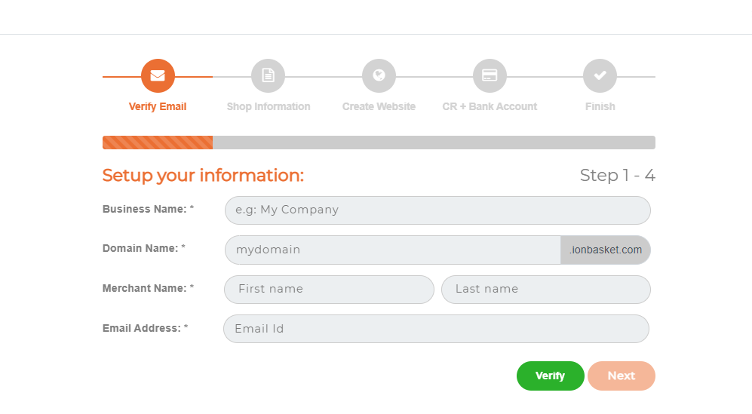Click the Finish checkmark step icon
Image resolution: width=752 pixels, height=414 pixels.
coord(600,76)
